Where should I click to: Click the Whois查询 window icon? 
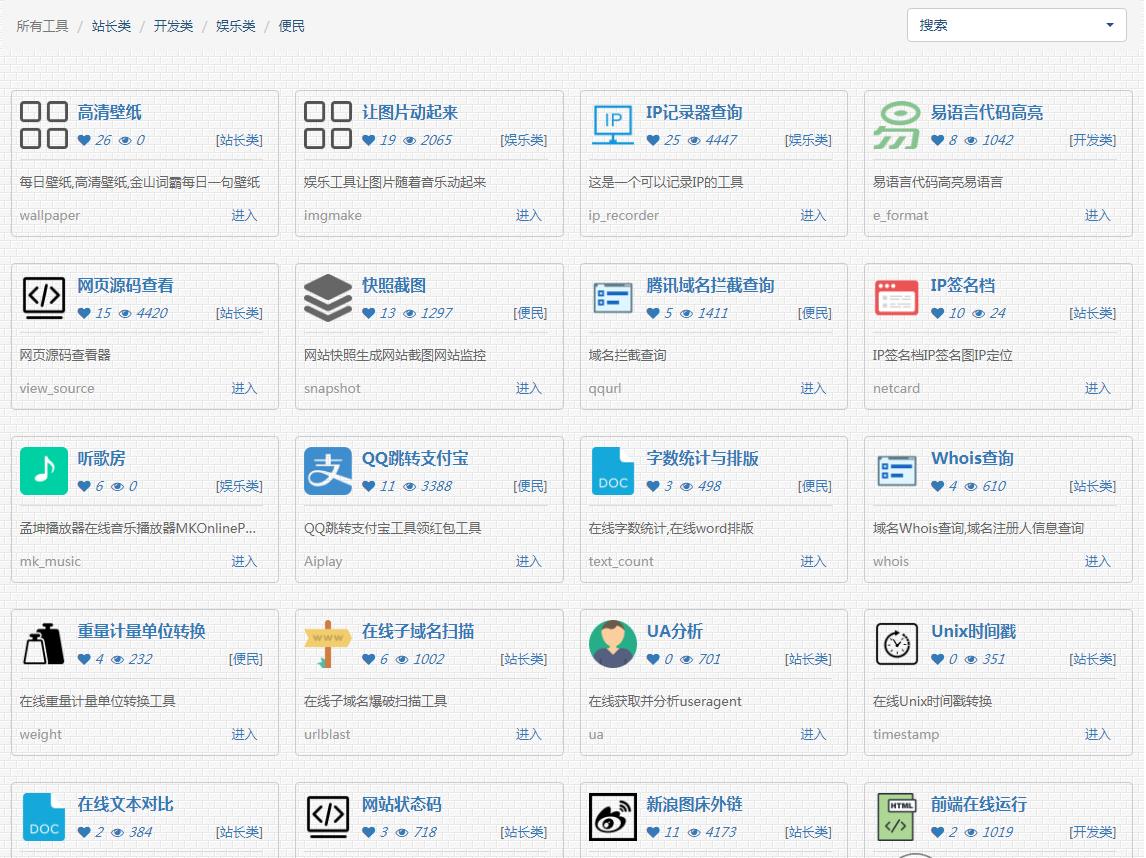click(x=897, y=471)
